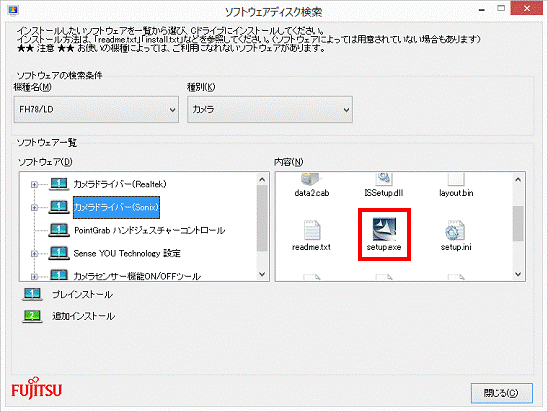
Task: Select the readme.txt file icon
Action: pyautogui.click(x=311, y=230)
